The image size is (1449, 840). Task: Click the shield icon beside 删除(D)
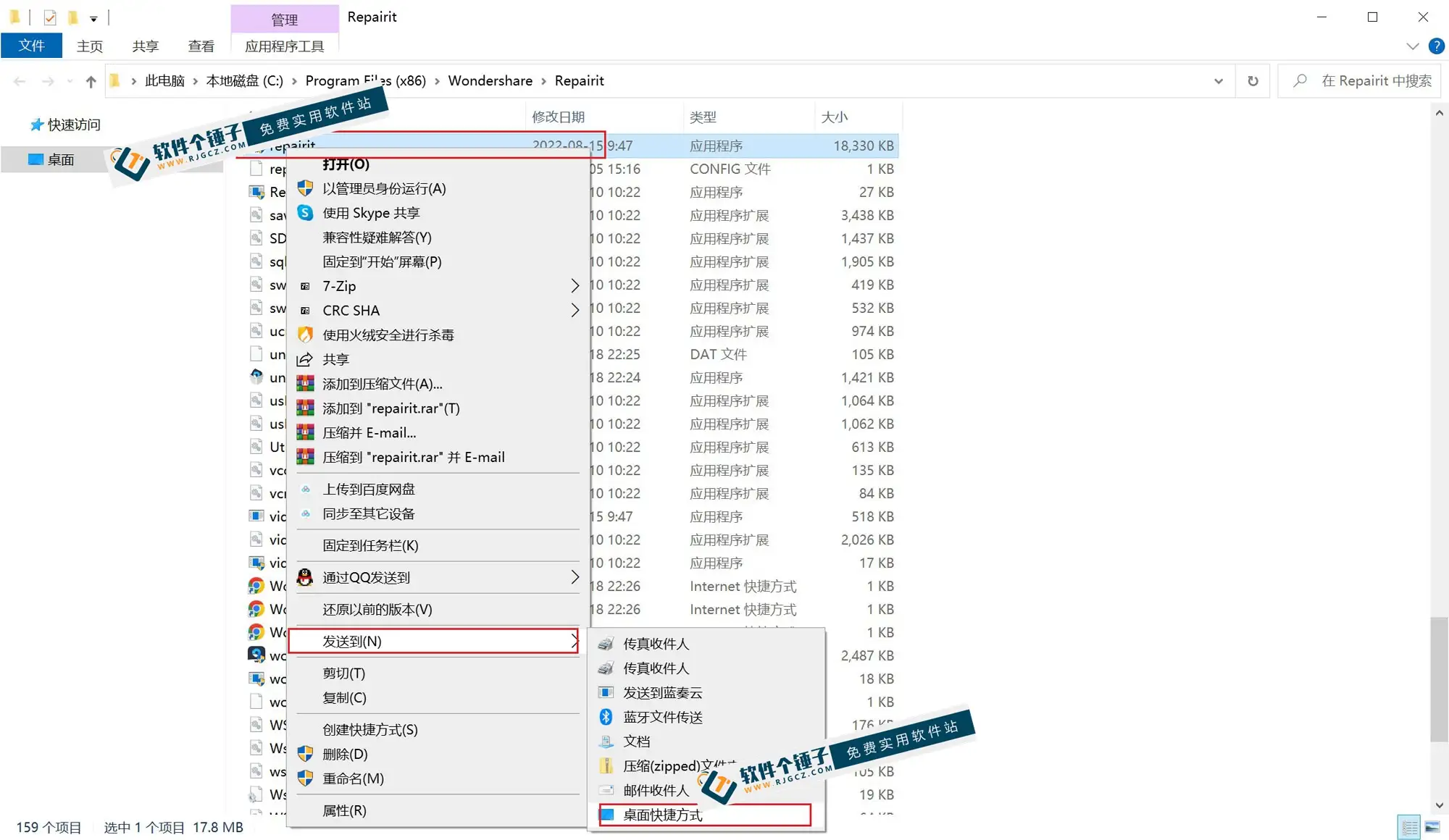305,754
